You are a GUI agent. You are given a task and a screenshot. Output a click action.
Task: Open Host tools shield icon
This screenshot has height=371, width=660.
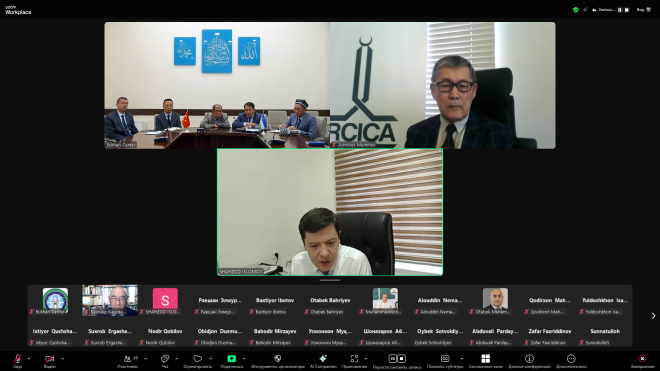(x=277, y=361)
